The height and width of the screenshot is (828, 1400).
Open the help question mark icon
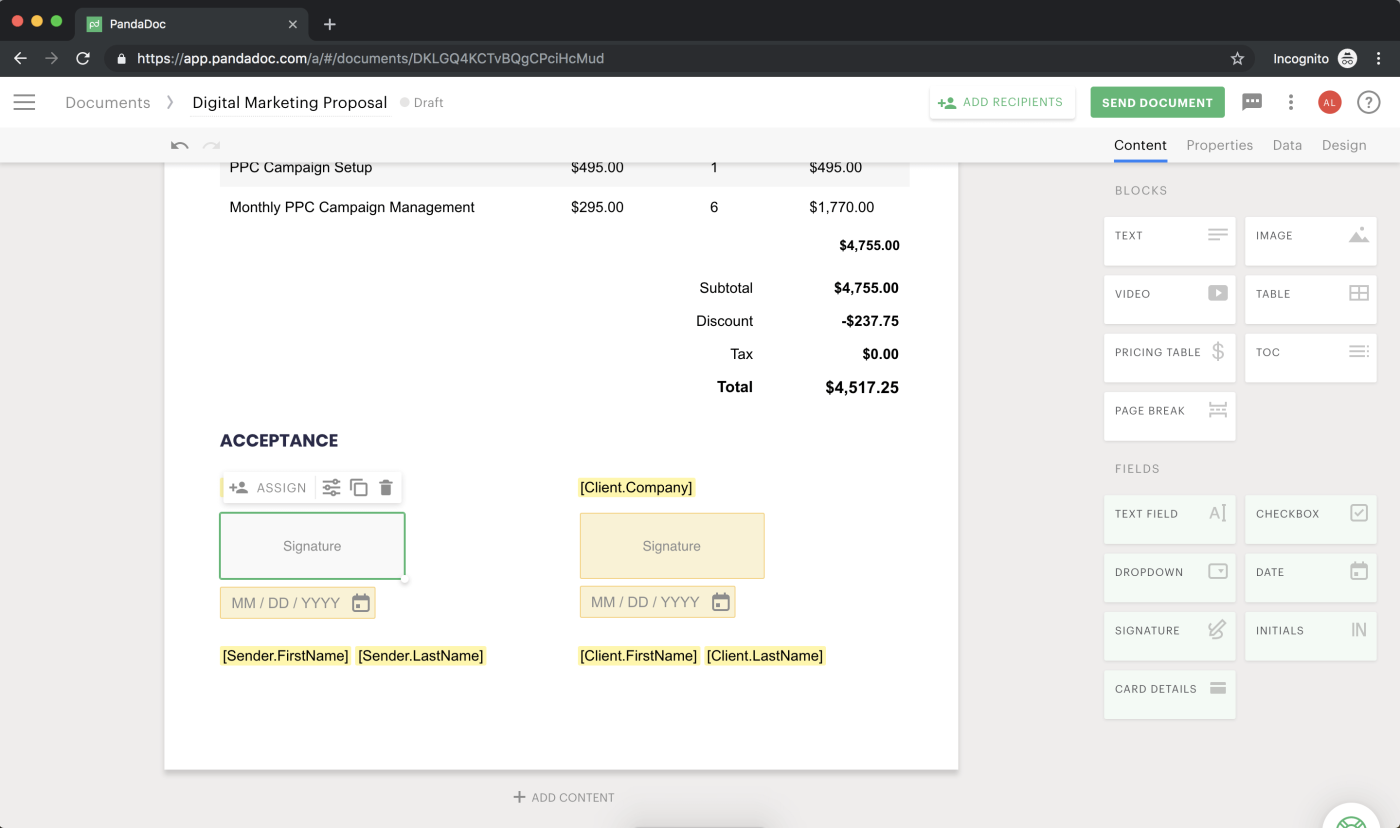pyautogui.click(x=1368, y=102)
